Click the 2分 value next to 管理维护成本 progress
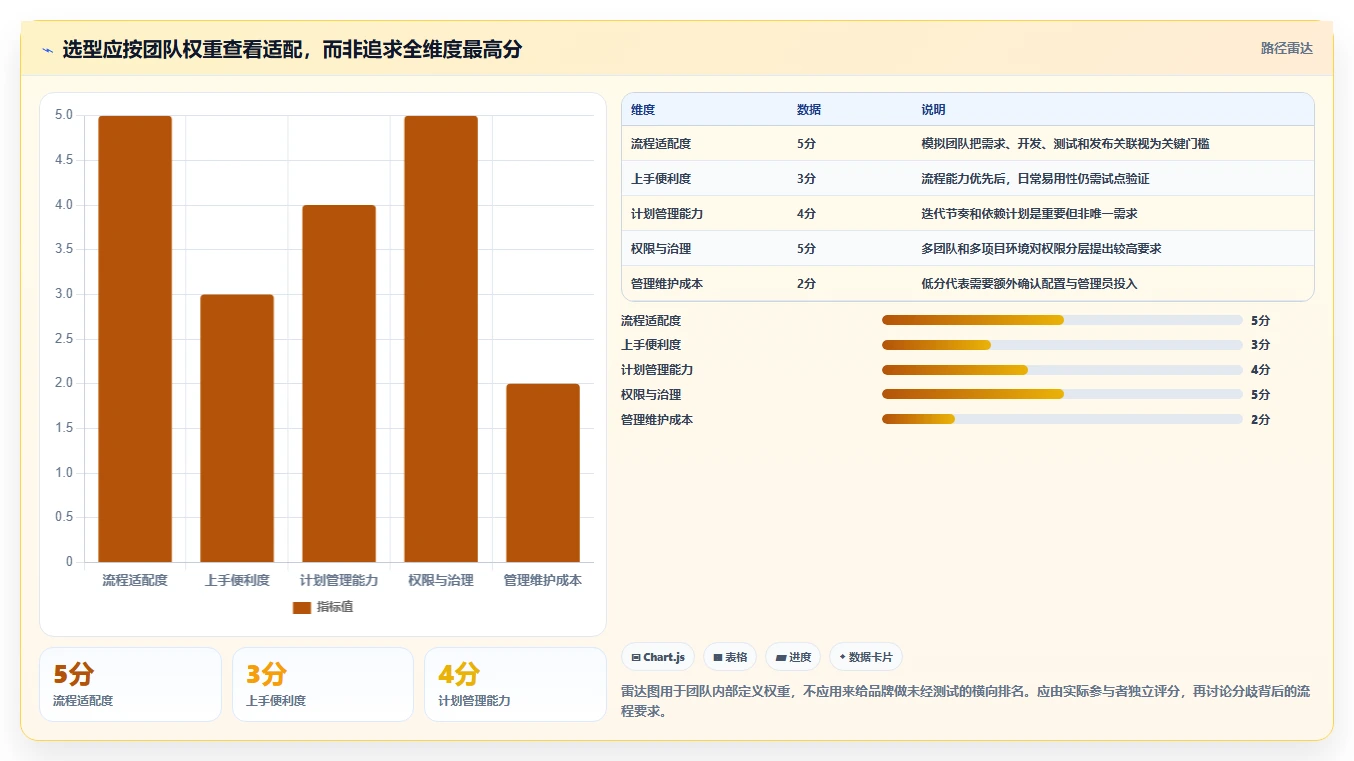 pyautogui.click(x=1260, y=420)
